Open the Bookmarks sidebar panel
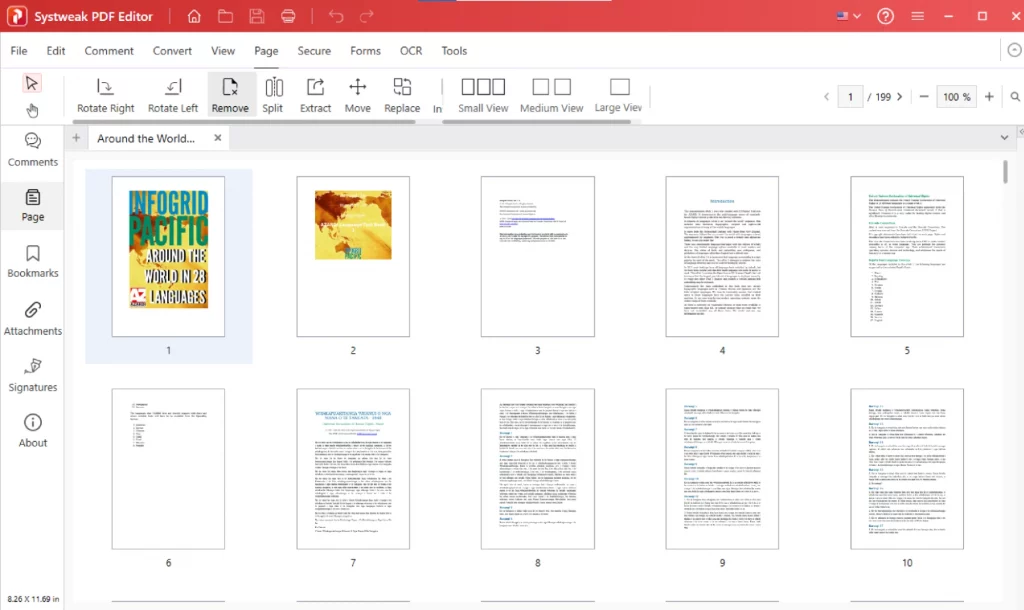1024x610 pixels. 33,261
